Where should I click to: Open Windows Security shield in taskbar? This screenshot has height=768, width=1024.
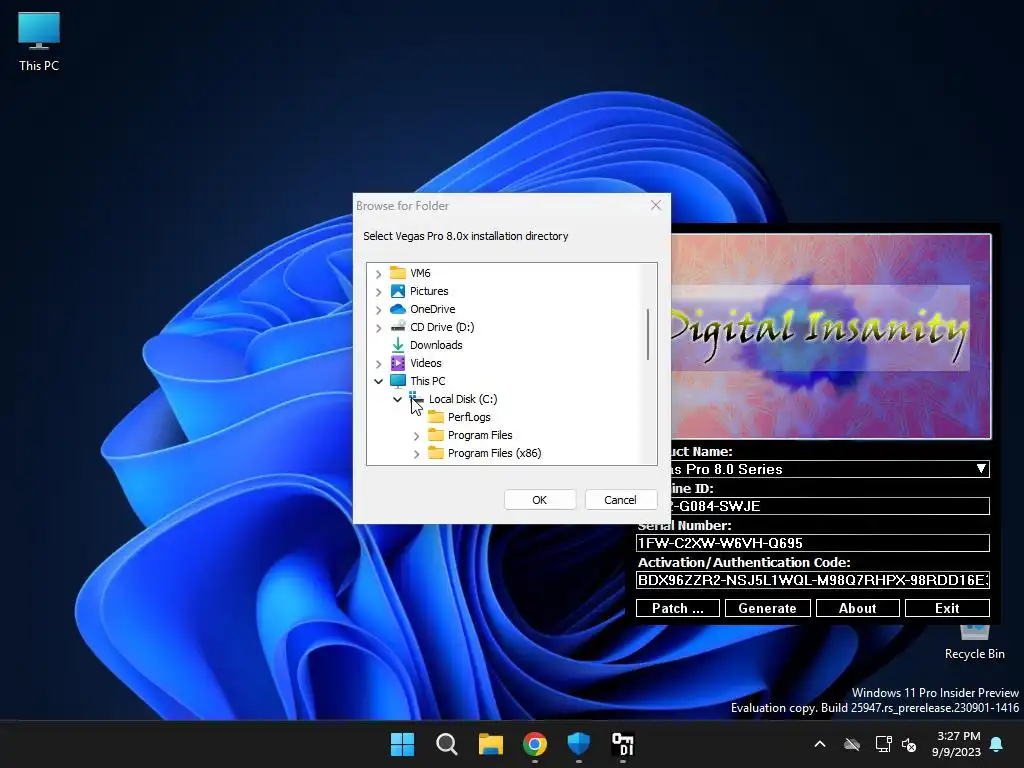pos(579,744)
